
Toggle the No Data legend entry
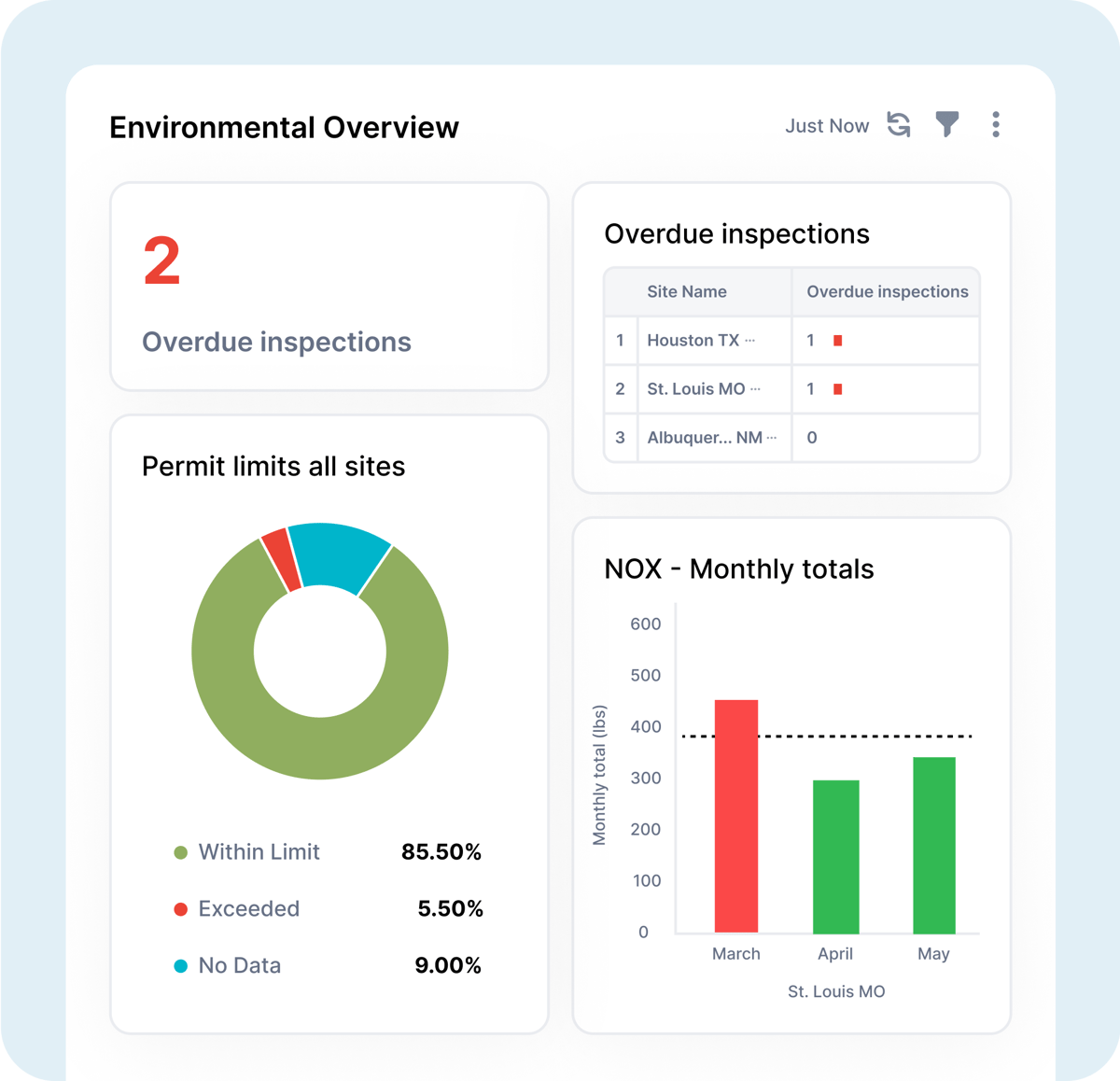240,965
